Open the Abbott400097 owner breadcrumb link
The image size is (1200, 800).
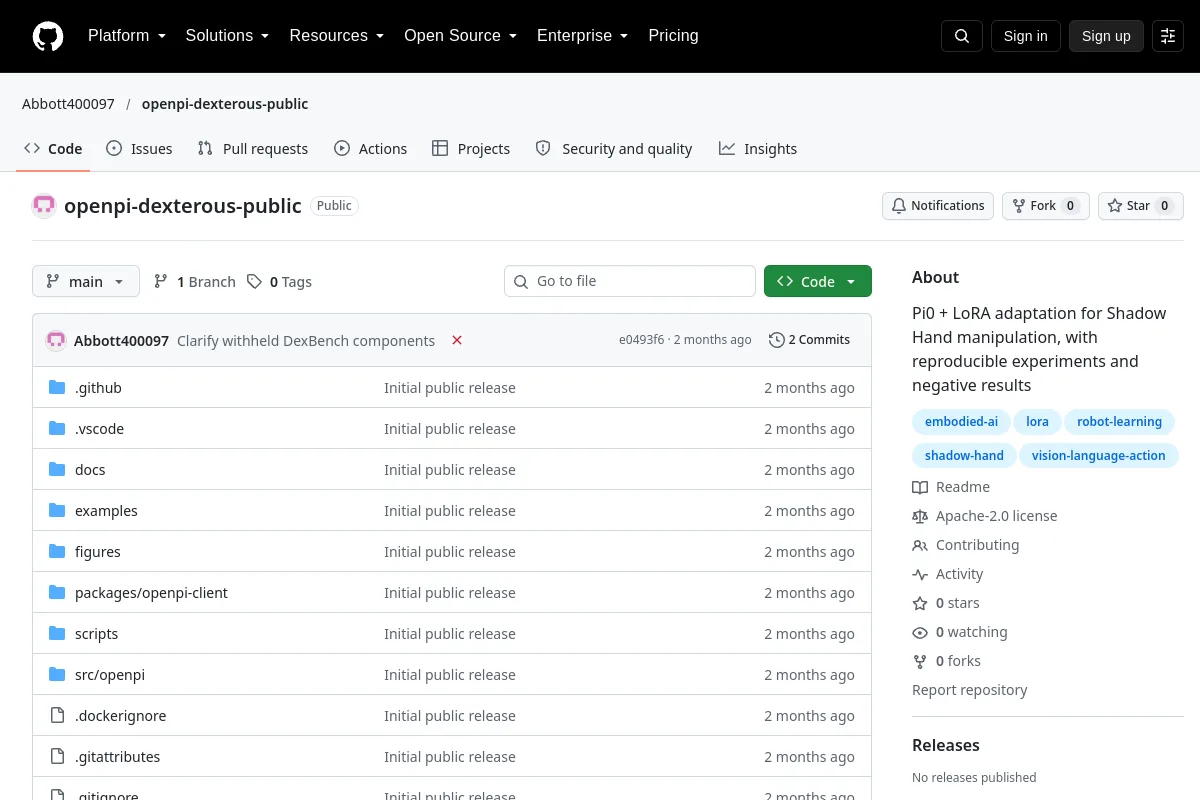pos(68,104)
